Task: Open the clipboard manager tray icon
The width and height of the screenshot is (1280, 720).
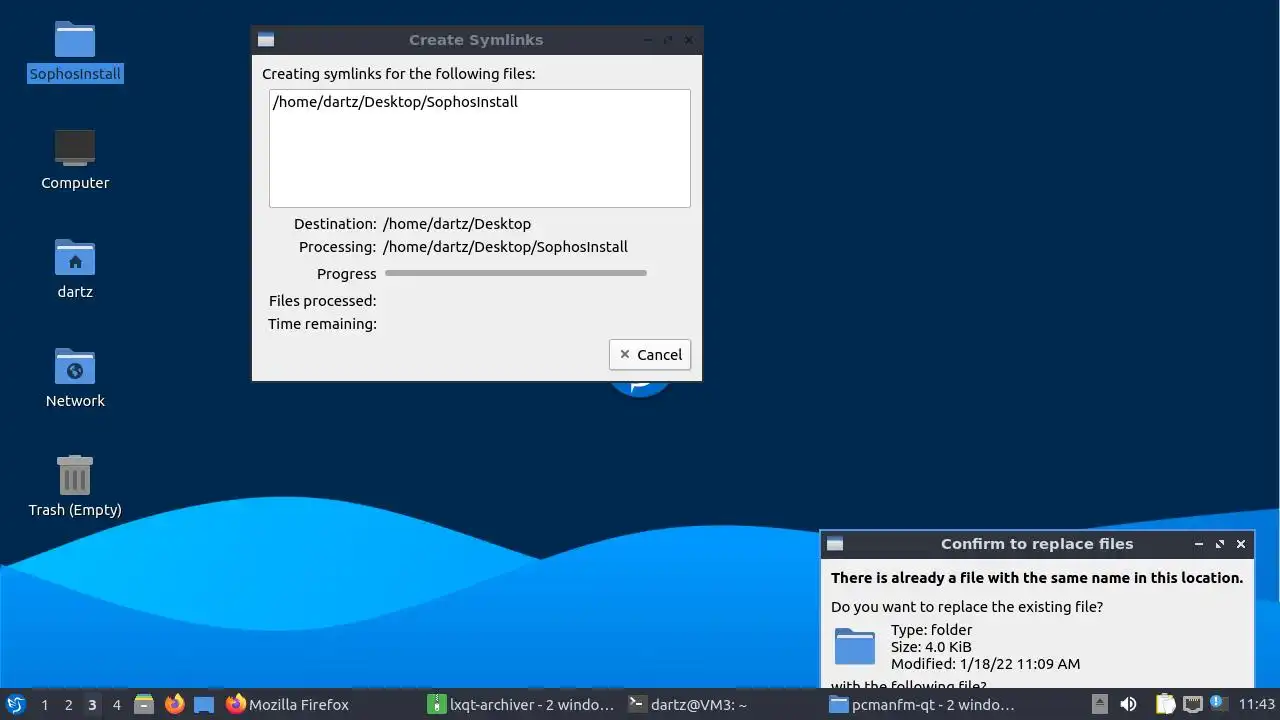Action: click(x=1164, y=704)
